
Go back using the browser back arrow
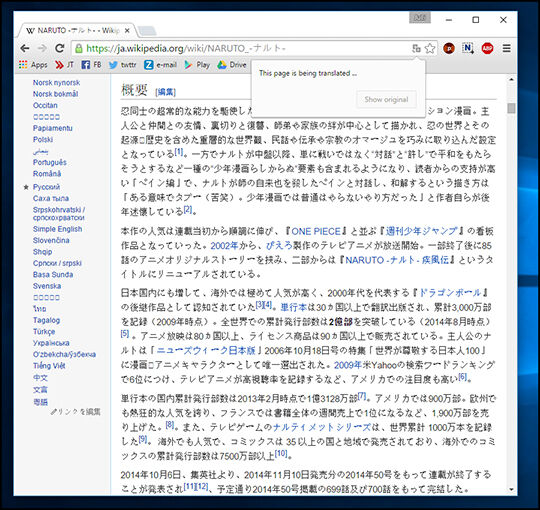(24, 48)
